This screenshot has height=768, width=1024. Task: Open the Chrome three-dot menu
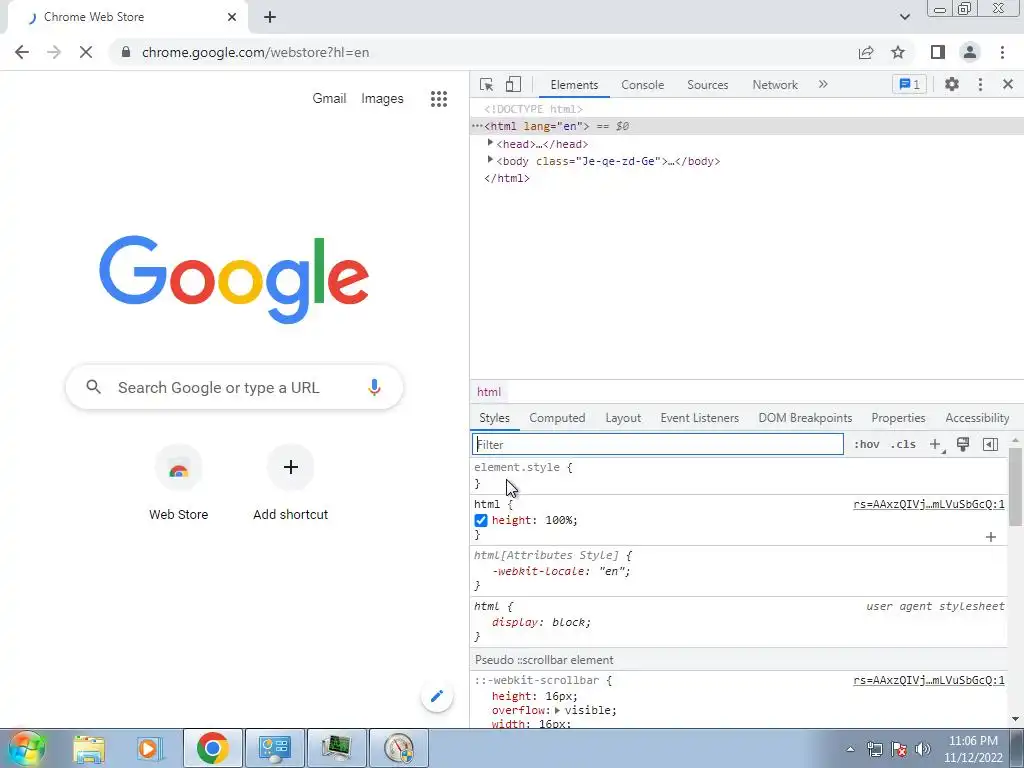1002,52
